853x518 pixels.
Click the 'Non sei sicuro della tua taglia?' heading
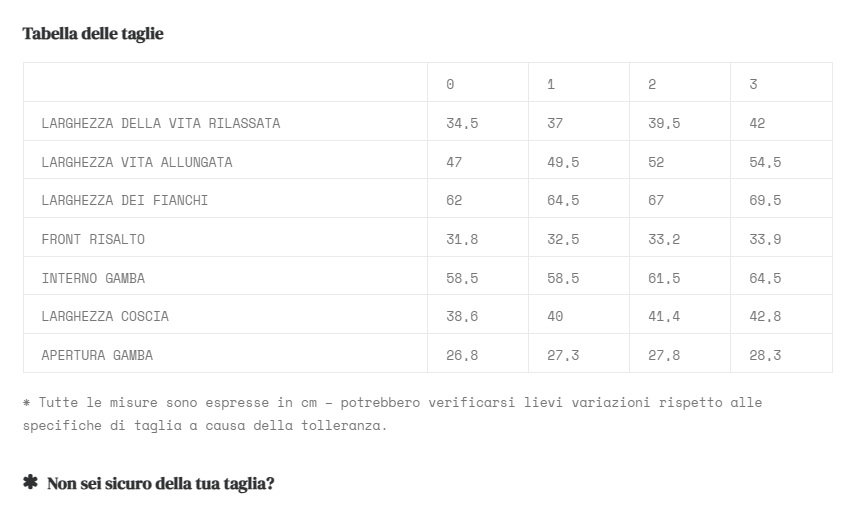[160, 484]
